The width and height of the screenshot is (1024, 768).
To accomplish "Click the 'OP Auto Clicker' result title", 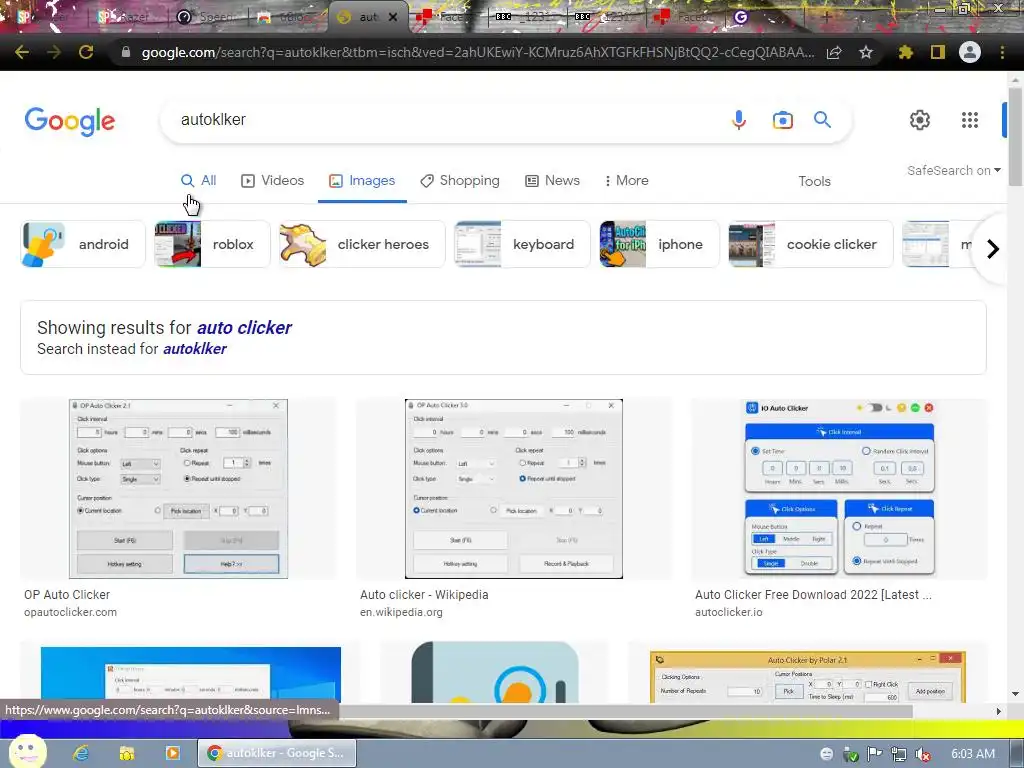I will (67, 595).
